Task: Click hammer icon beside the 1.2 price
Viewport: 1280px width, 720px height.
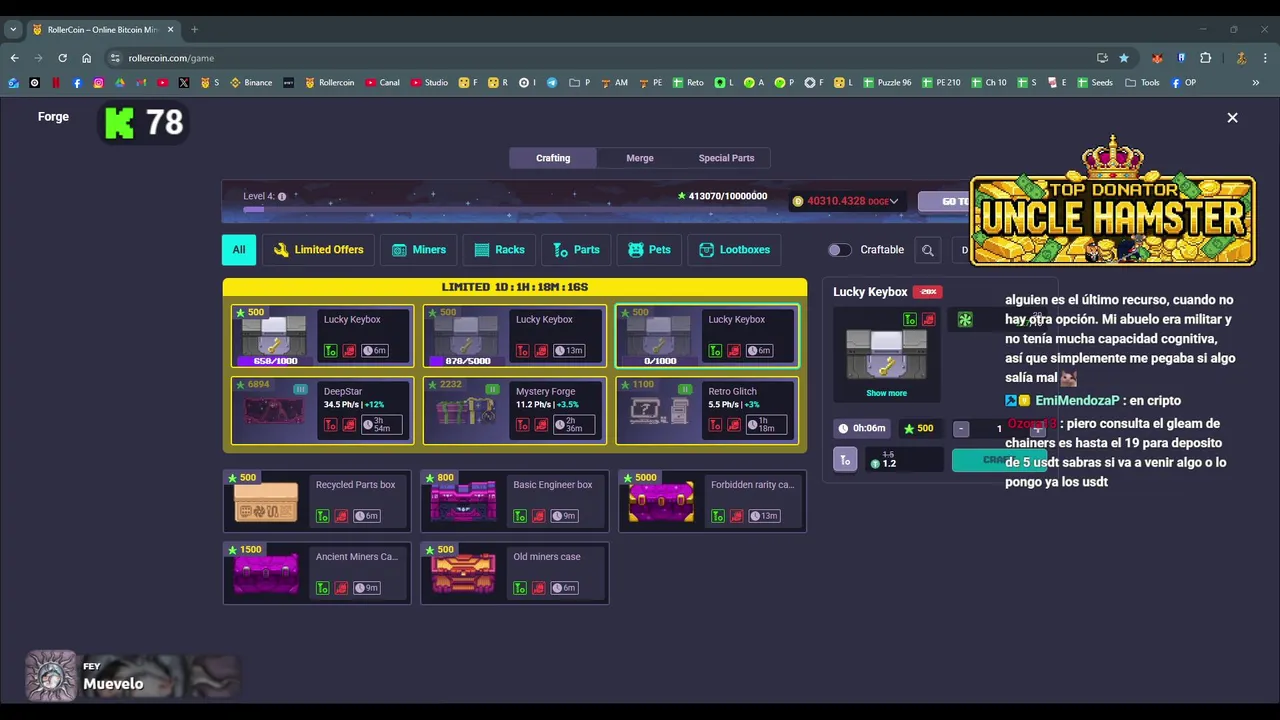Action: tap(845, 460)
